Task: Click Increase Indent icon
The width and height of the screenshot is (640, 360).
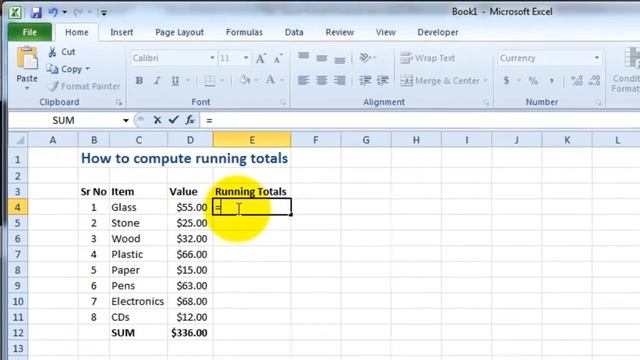Action: [x=383, y=80]
